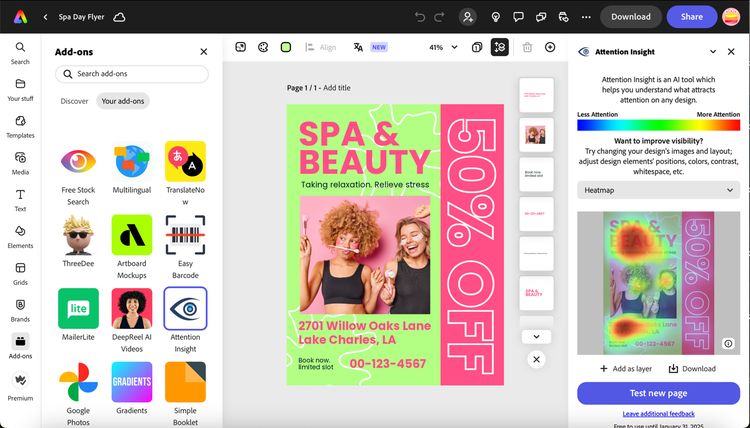Screen dimensions: 750x428
Task: Open the Attention Insight add-on
Action: [x=185, y=308]
